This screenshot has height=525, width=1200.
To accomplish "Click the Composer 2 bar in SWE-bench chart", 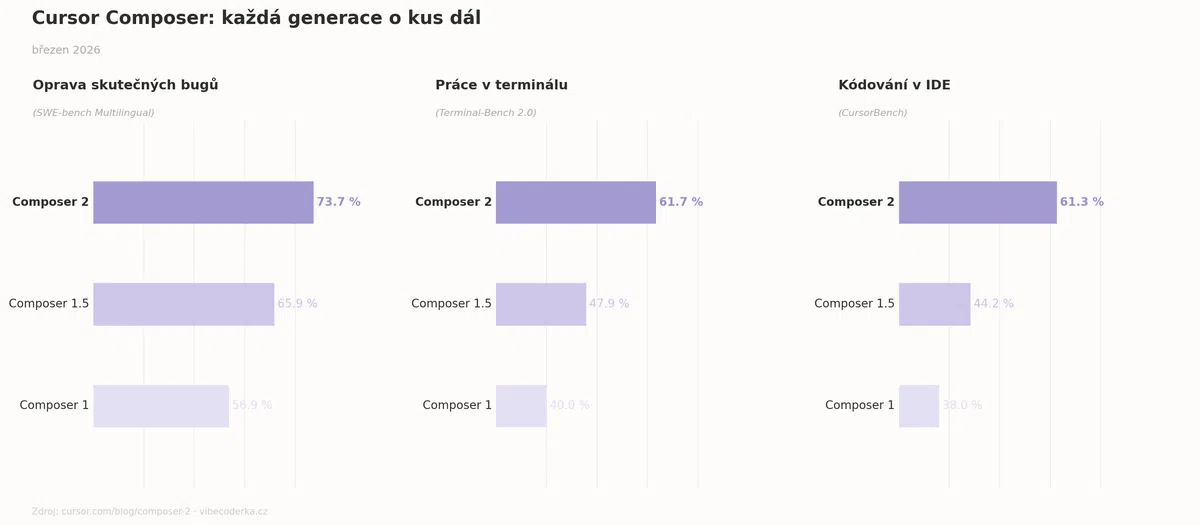I will point(203,202).
